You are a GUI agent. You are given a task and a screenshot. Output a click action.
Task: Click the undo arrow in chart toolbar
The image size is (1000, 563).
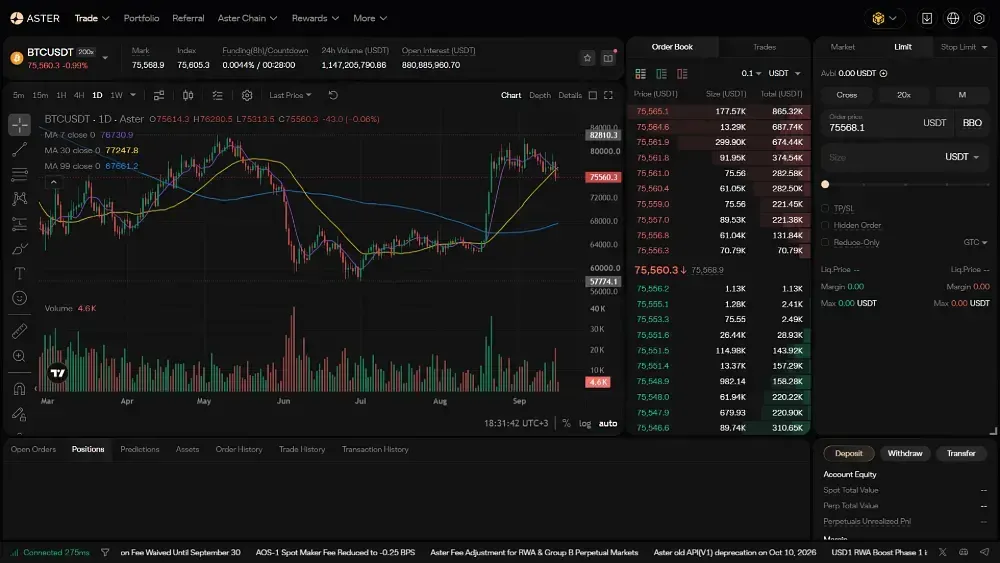tap(333, 95)
